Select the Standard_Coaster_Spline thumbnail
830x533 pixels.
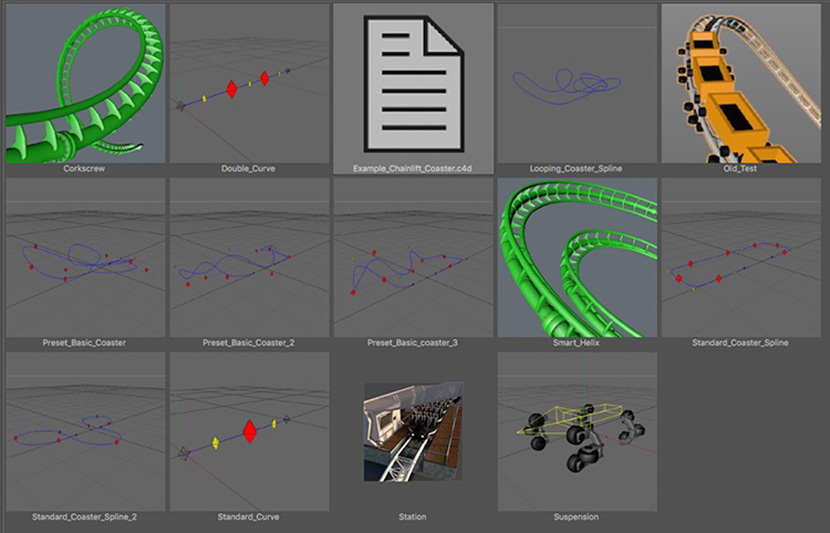pyautogui.click(x=741, y=257)
